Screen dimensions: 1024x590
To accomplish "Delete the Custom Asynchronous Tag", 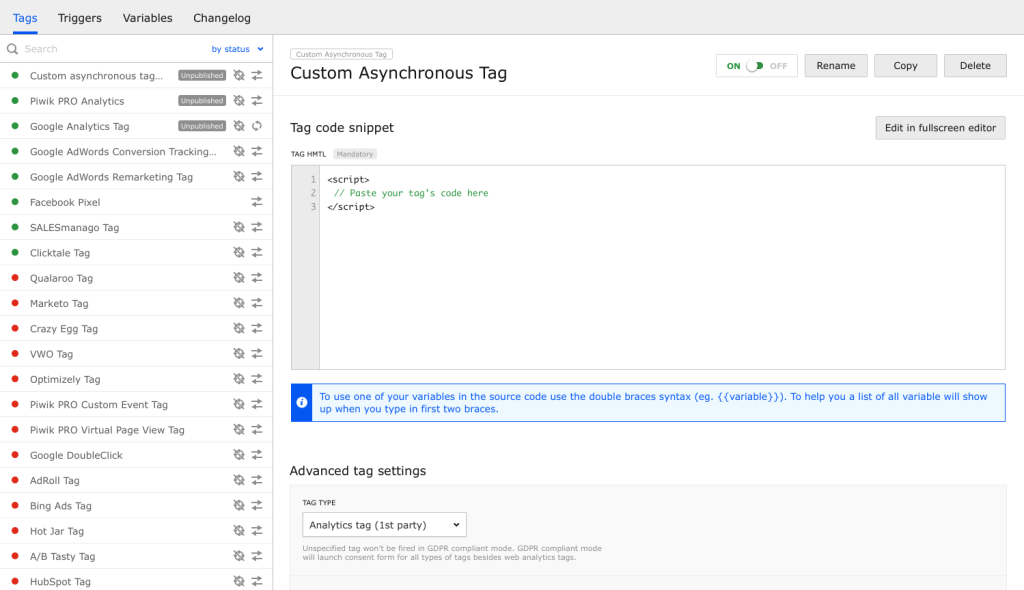I will (975, 66).
